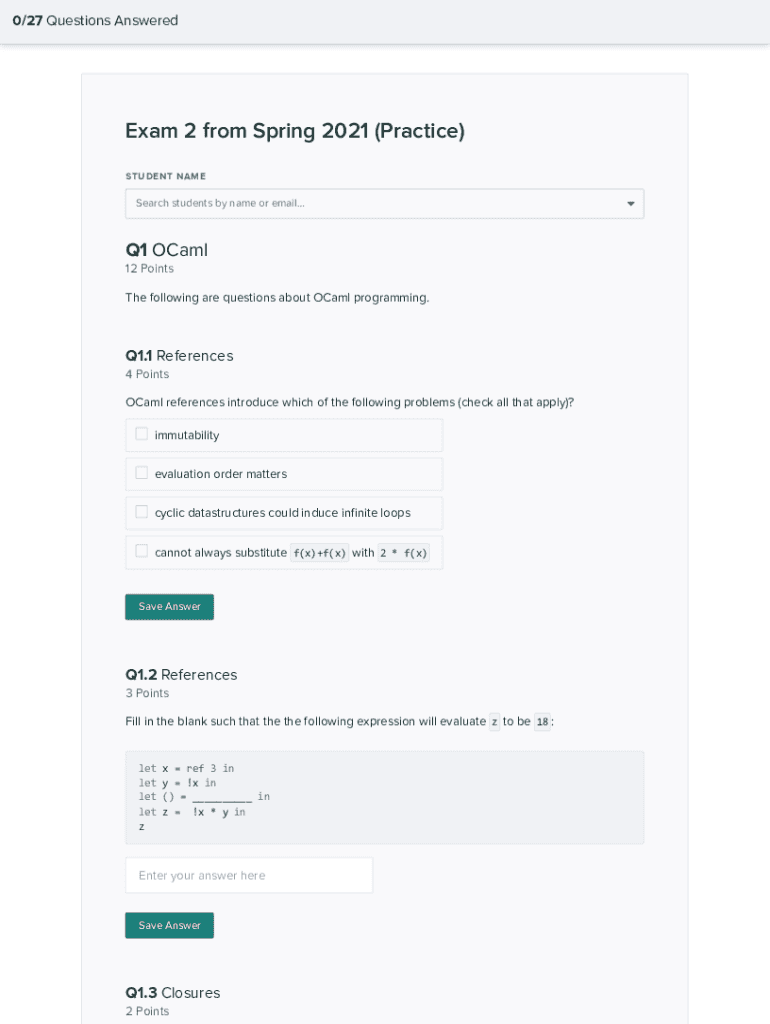Save Answer for Q1.2 fill-in-the-blank question
Viewport: 770px width, 1024px height.
[x=169, y=925]
